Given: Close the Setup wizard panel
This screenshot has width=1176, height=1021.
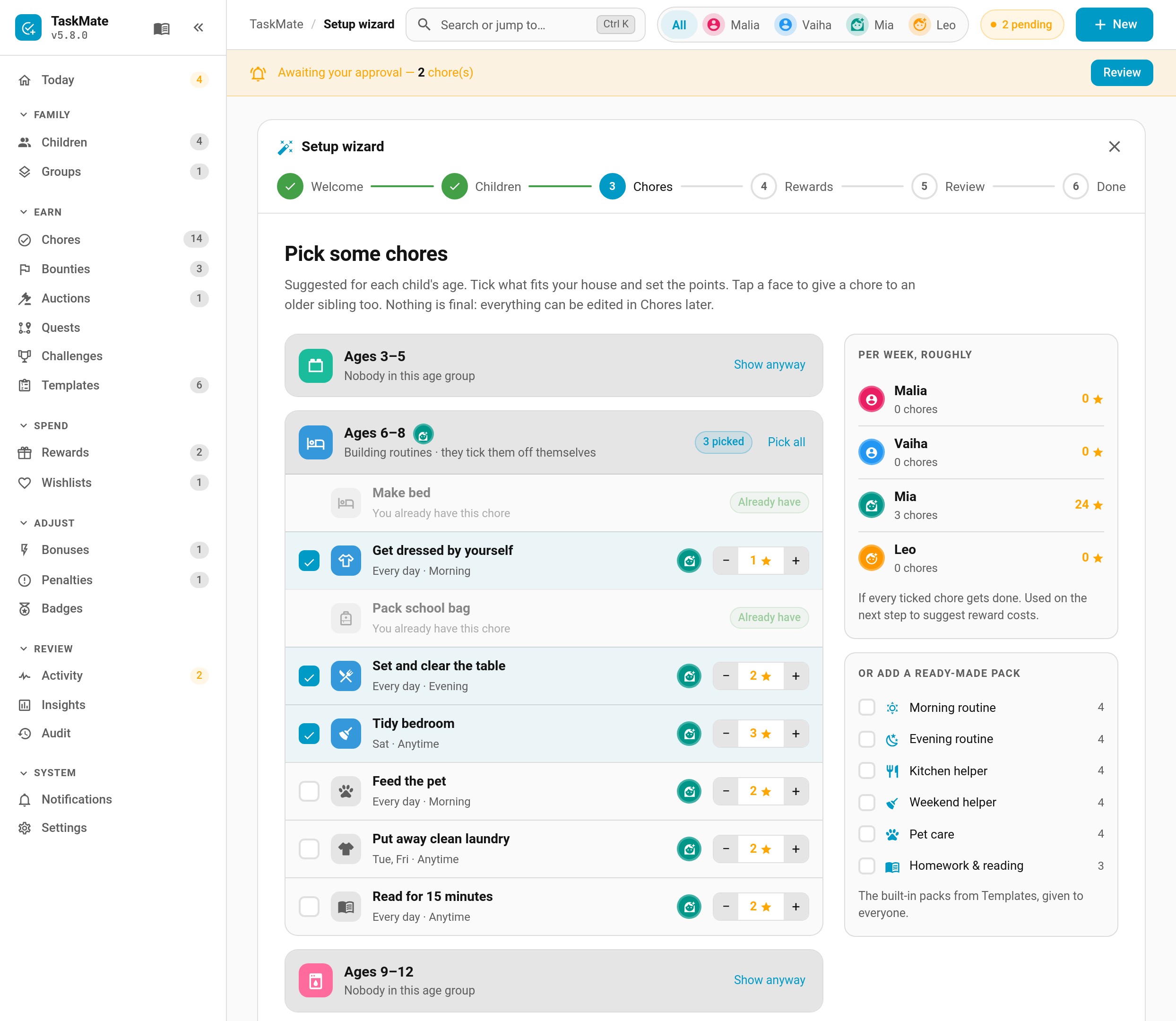Looking at the screenshot, I should pos(1115,147).
